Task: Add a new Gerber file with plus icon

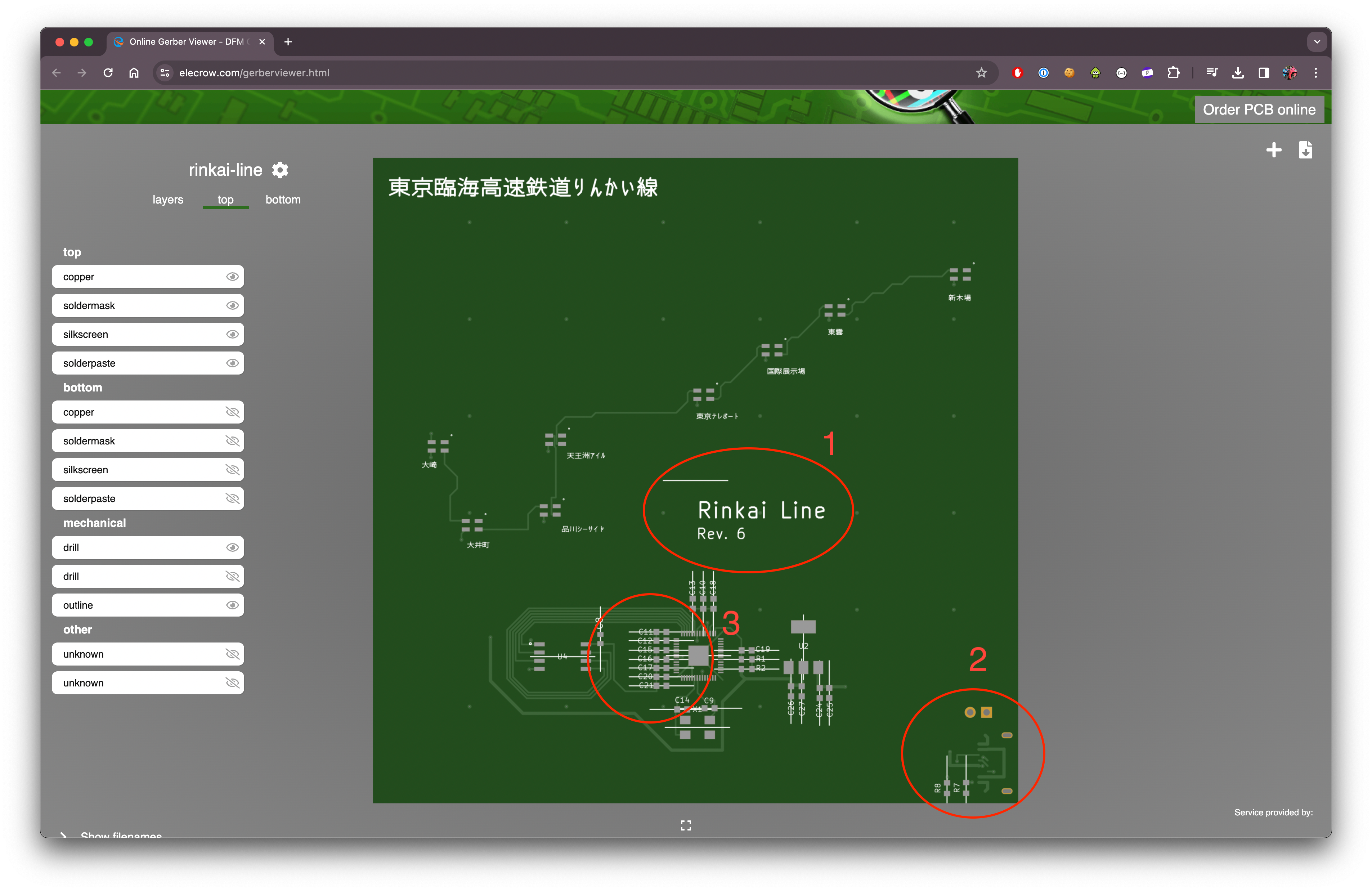Action: click(x=1273, y=150)
